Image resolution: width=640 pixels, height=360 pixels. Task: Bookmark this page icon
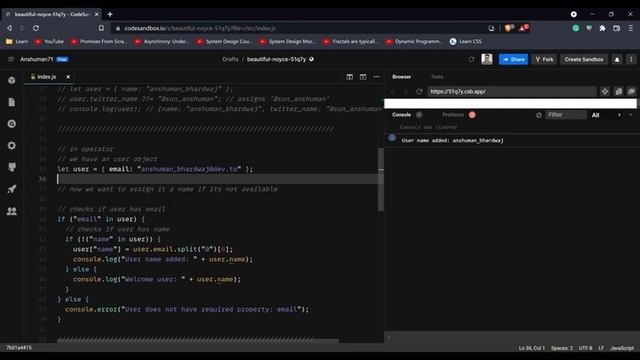[x=101, y=28]
